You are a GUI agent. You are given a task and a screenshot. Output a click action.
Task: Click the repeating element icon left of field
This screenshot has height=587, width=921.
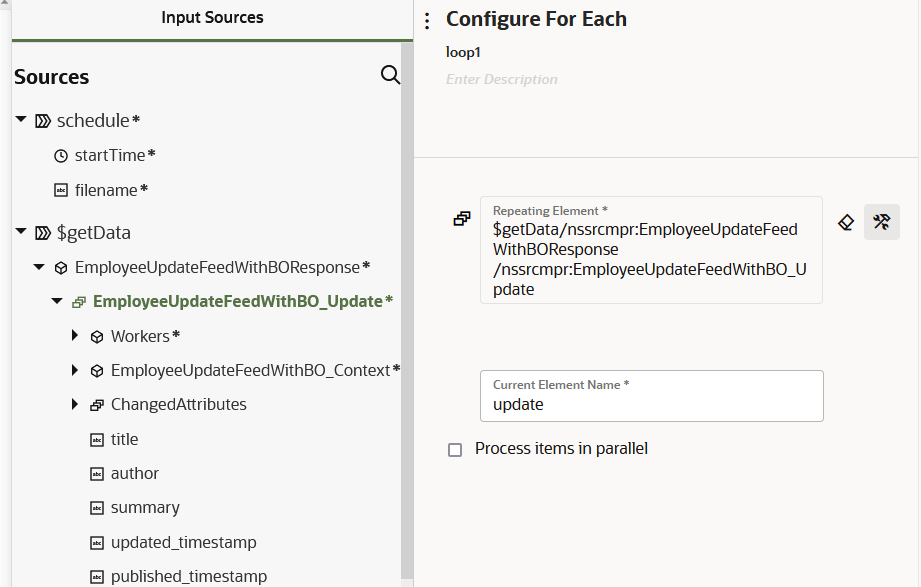tap(462, 219)
